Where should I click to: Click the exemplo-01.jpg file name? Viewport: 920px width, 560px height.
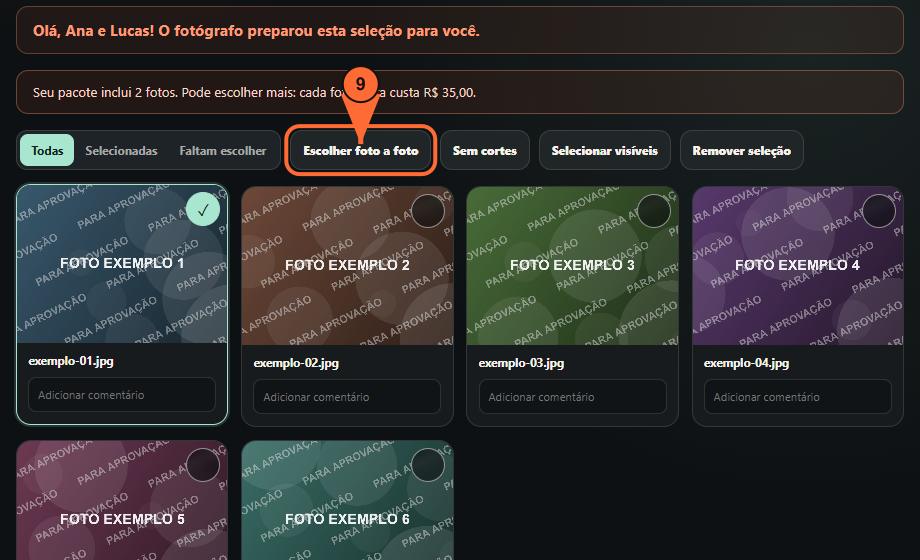(x=71, y=361)
